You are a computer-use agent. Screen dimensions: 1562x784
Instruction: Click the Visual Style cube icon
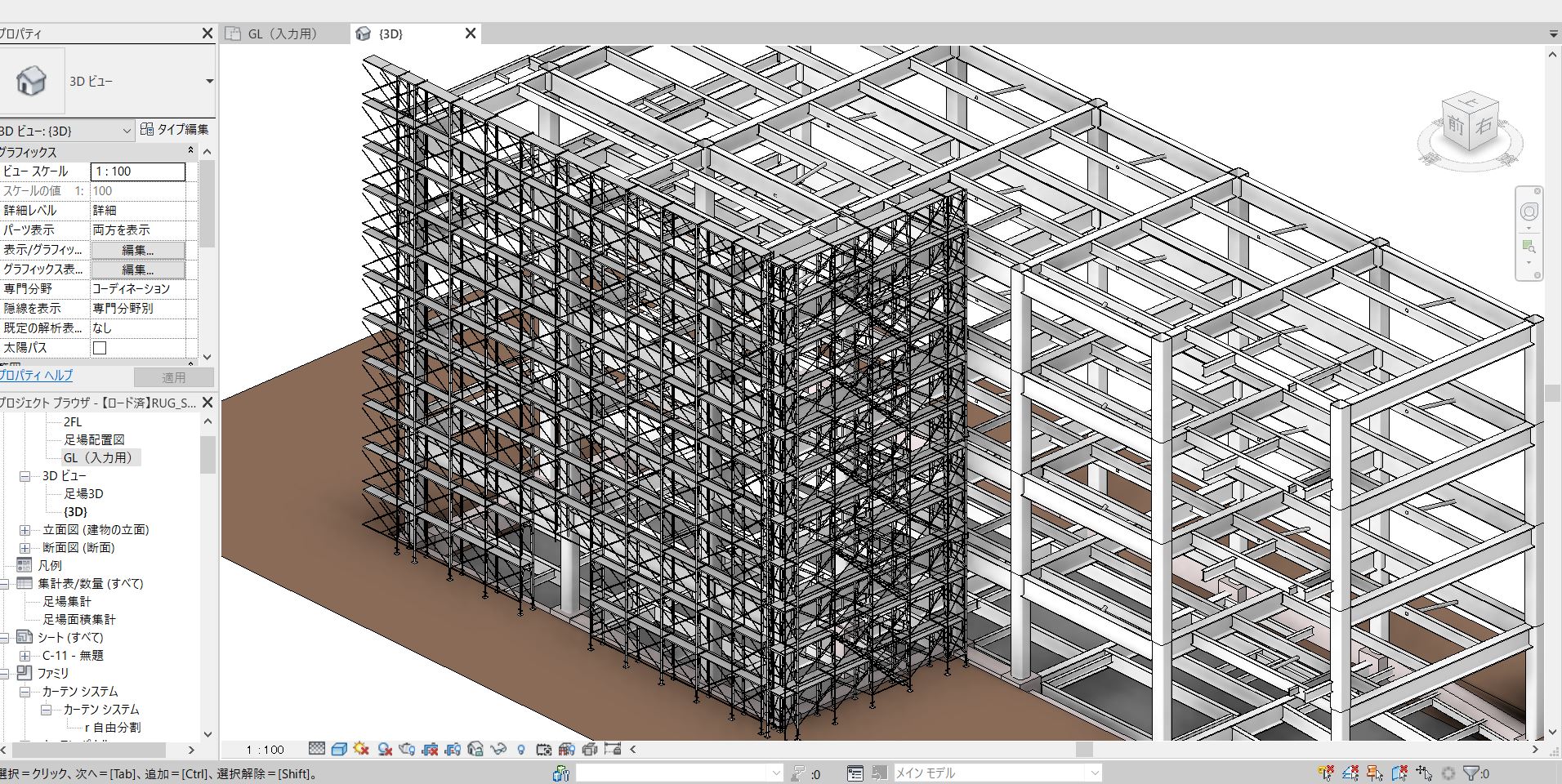339,749
